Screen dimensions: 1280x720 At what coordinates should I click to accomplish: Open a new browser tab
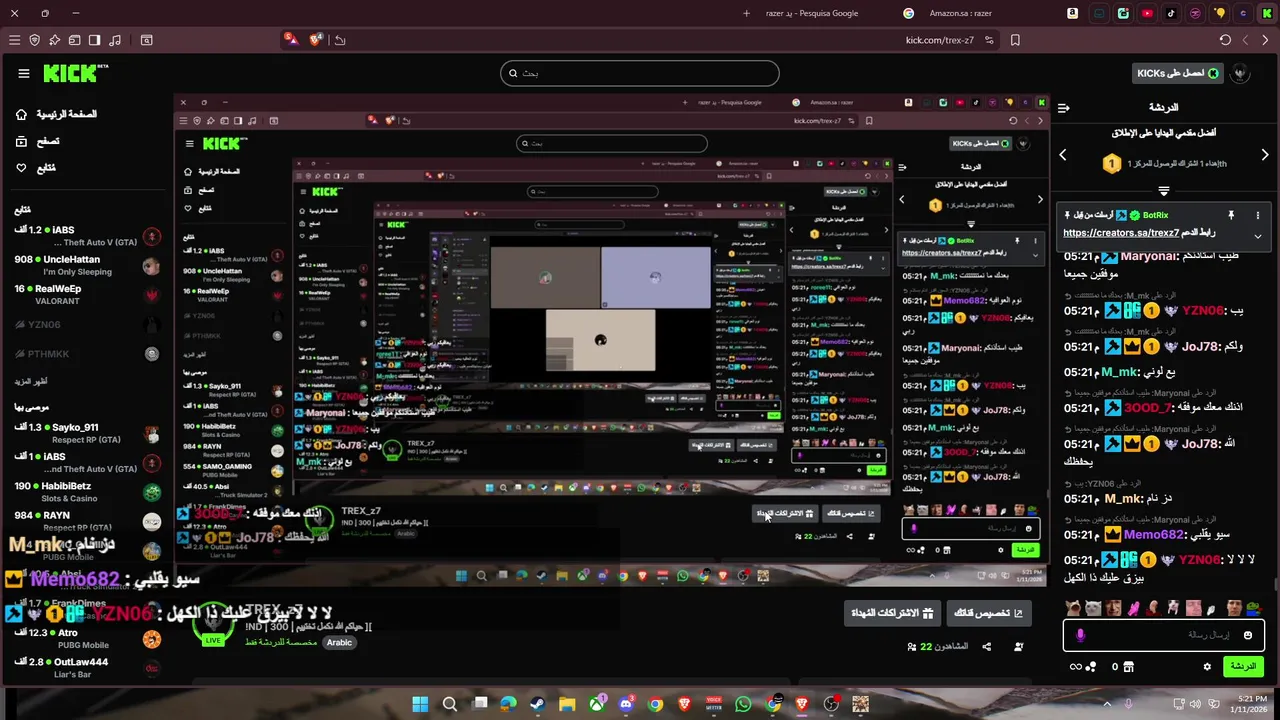(746, 13)
